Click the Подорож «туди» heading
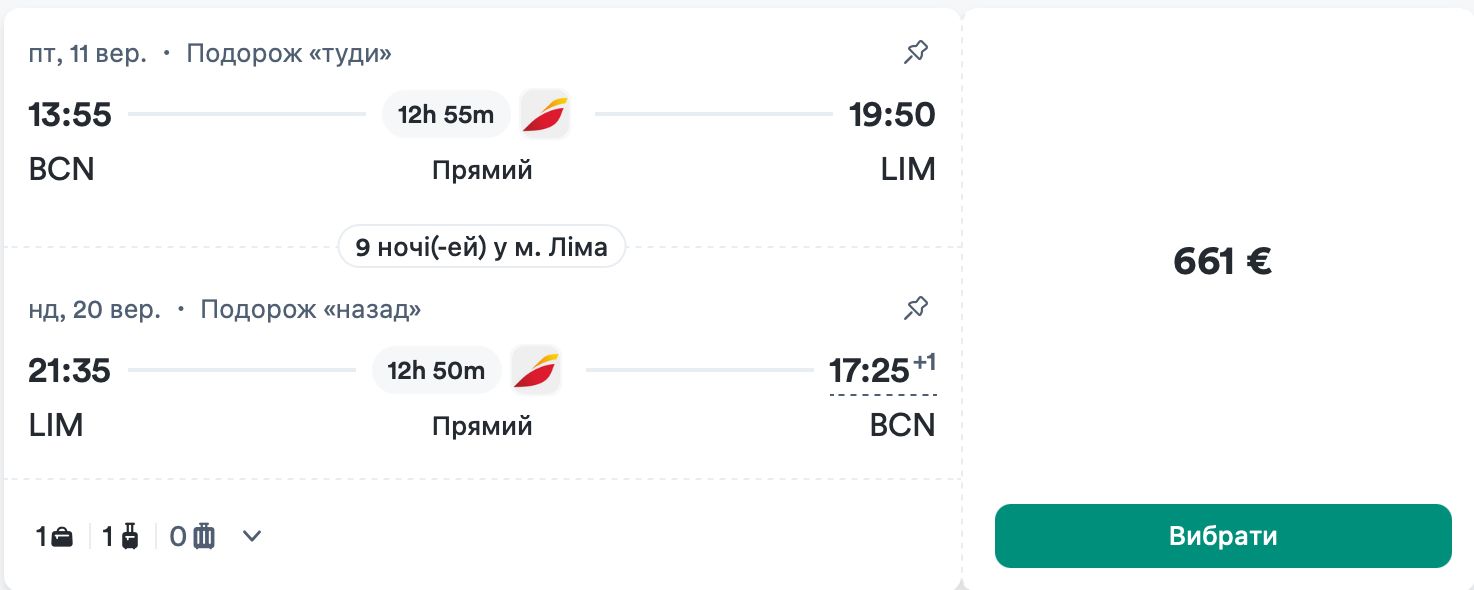The height and width of the screenshot is (590, 1474). tap(289, 53)
